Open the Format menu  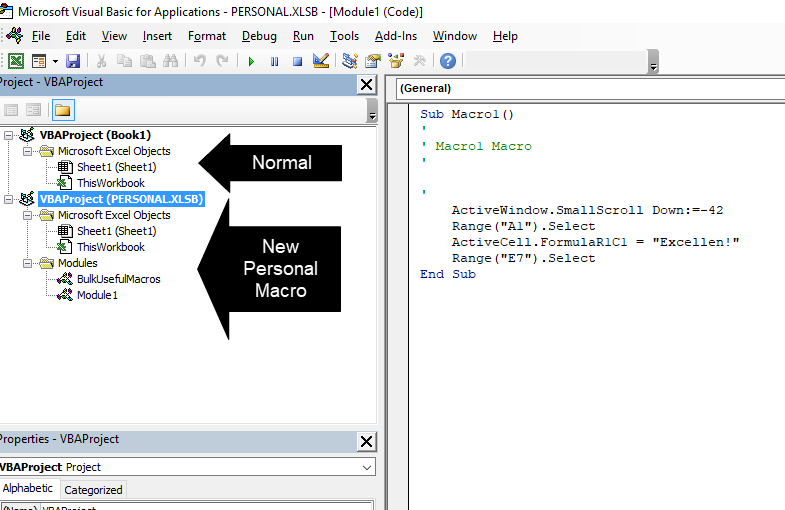click(207, 36)
